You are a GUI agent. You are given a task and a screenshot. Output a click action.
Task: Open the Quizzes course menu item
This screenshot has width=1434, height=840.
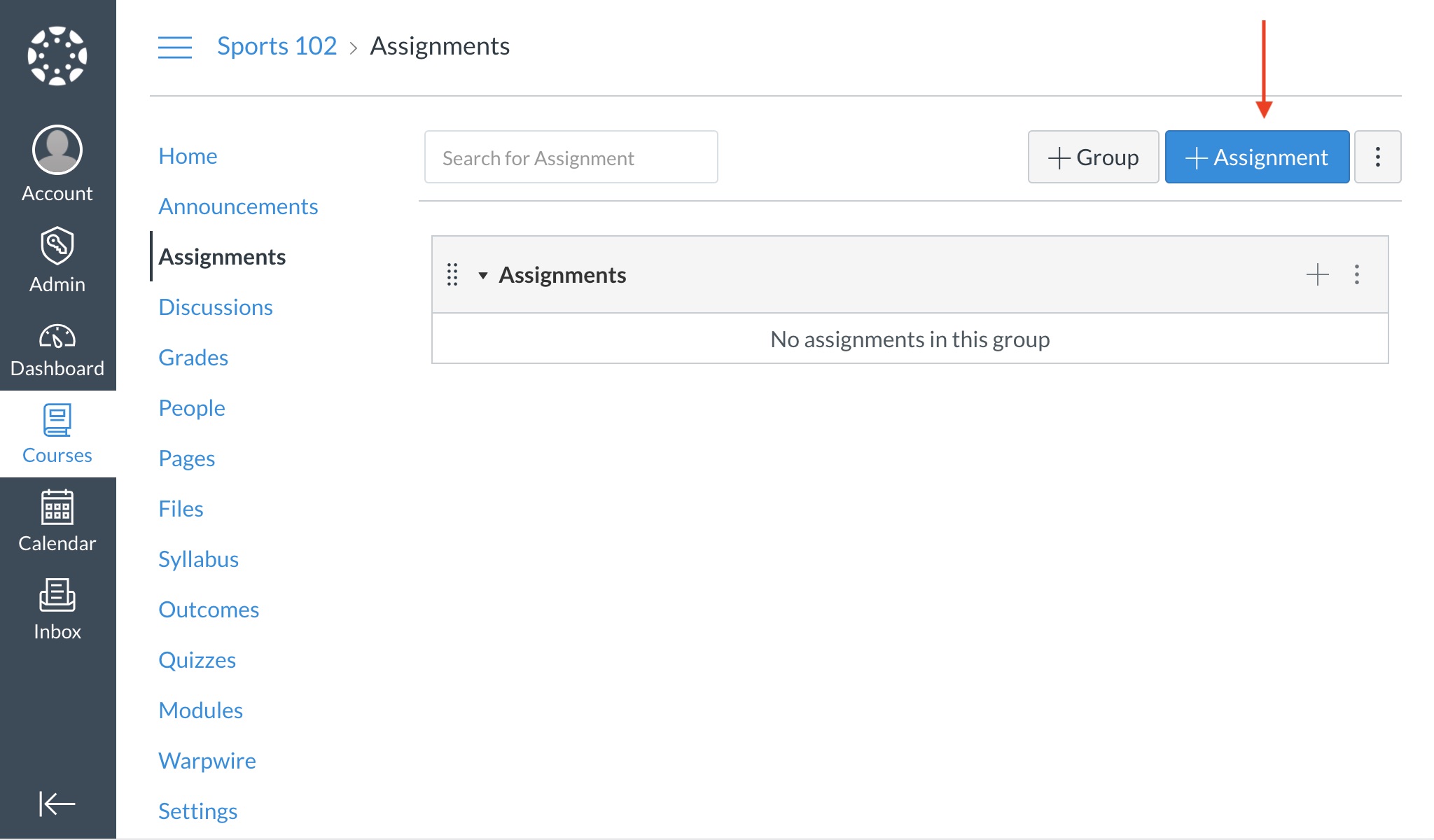[197, 660]
